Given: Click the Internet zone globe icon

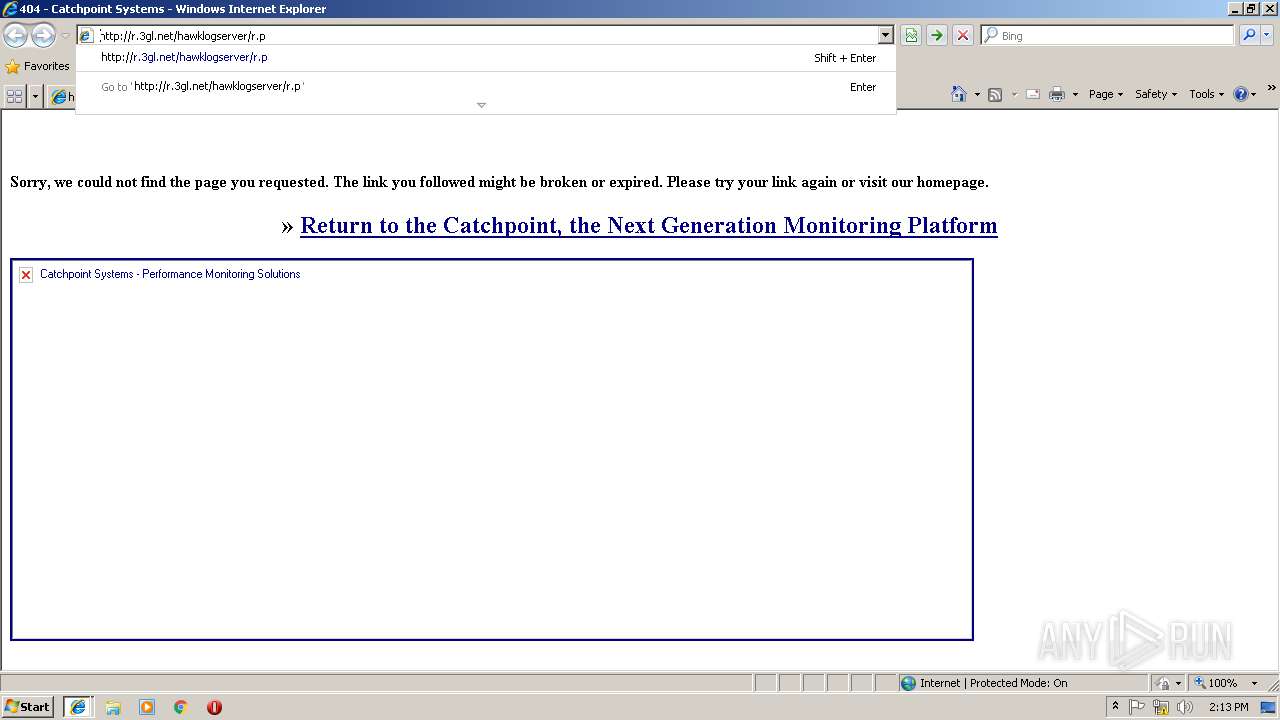Looking at the screenshot, I should pos(908,683).
